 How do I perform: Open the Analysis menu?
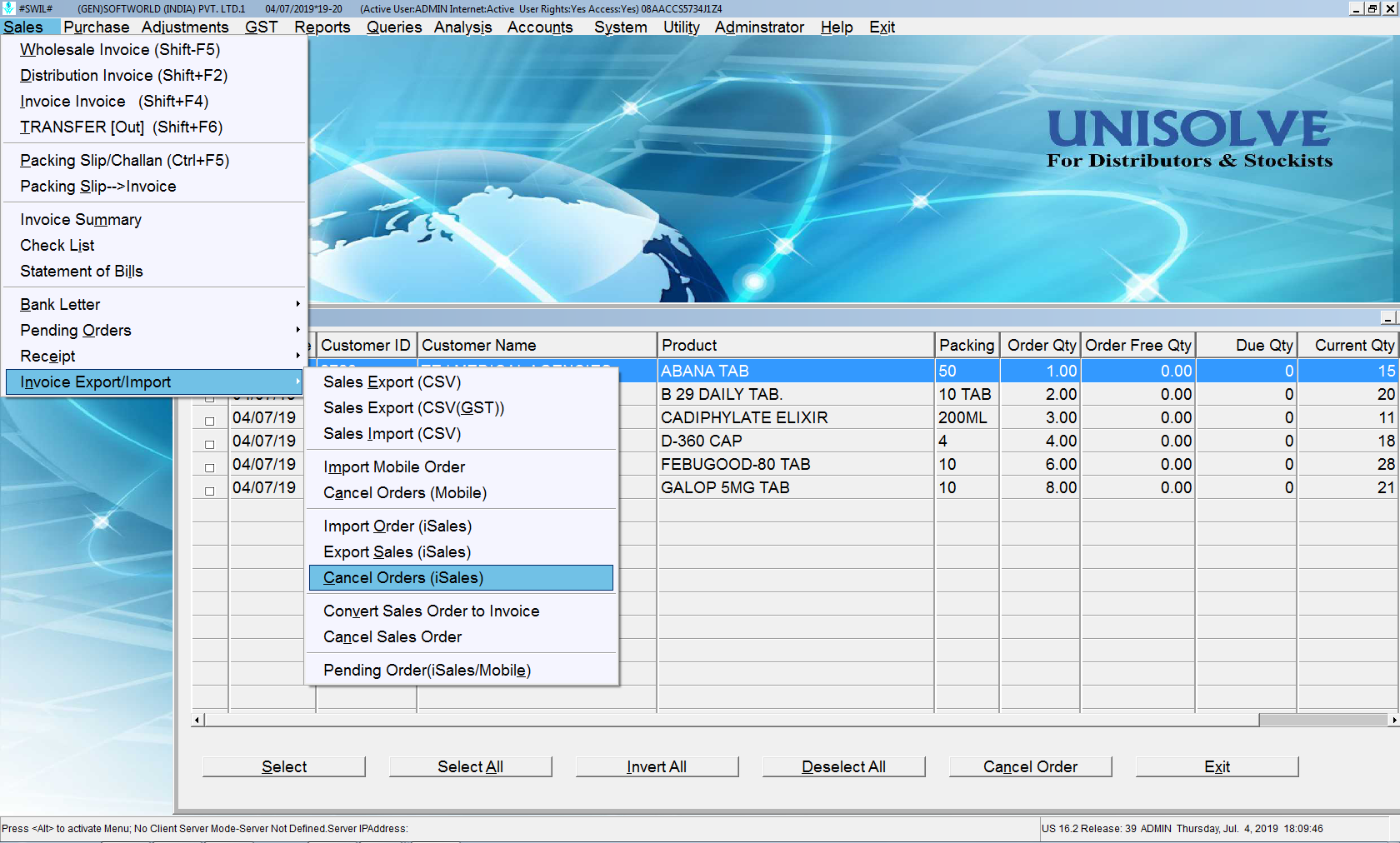(x=463, y=27)
